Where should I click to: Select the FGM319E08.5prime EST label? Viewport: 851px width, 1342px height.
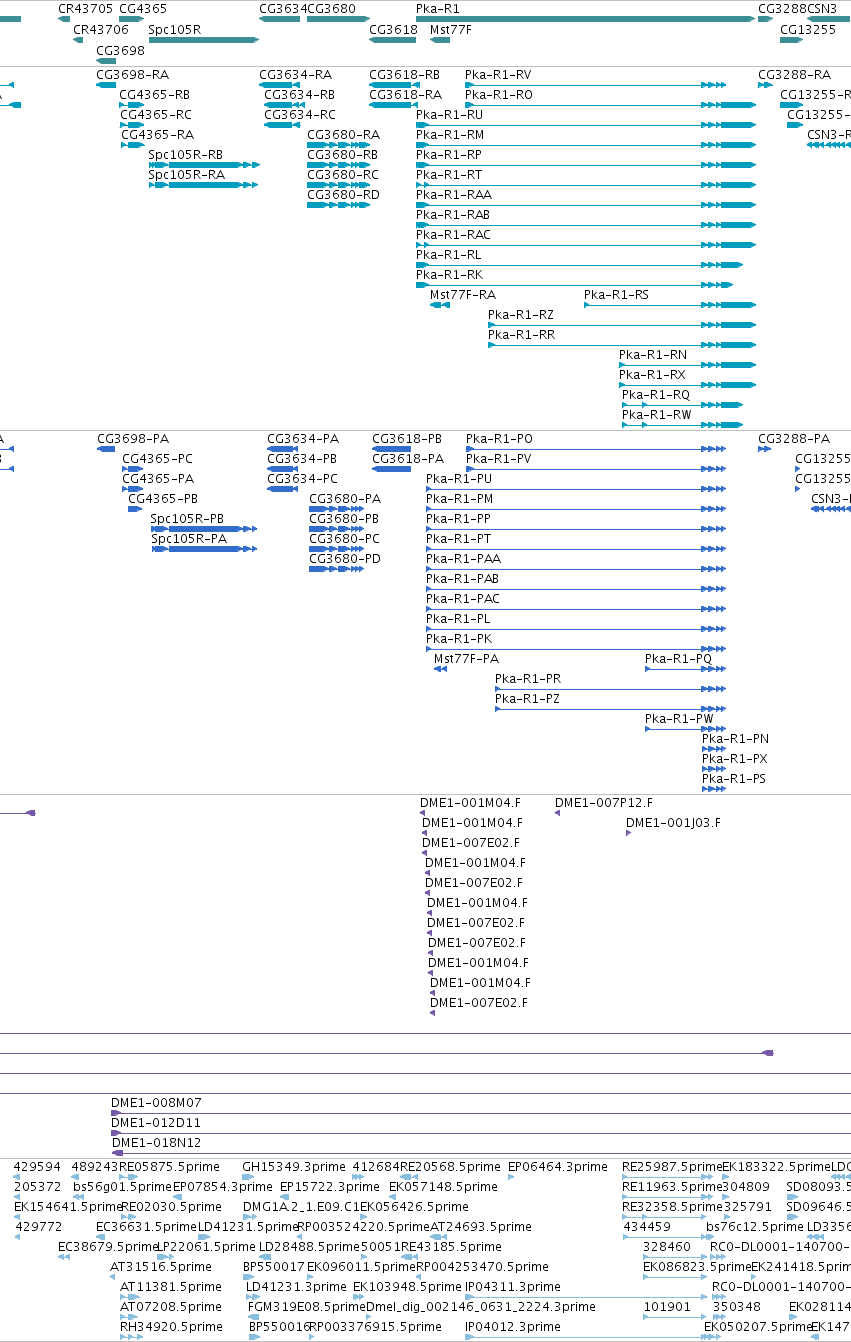307,1306
